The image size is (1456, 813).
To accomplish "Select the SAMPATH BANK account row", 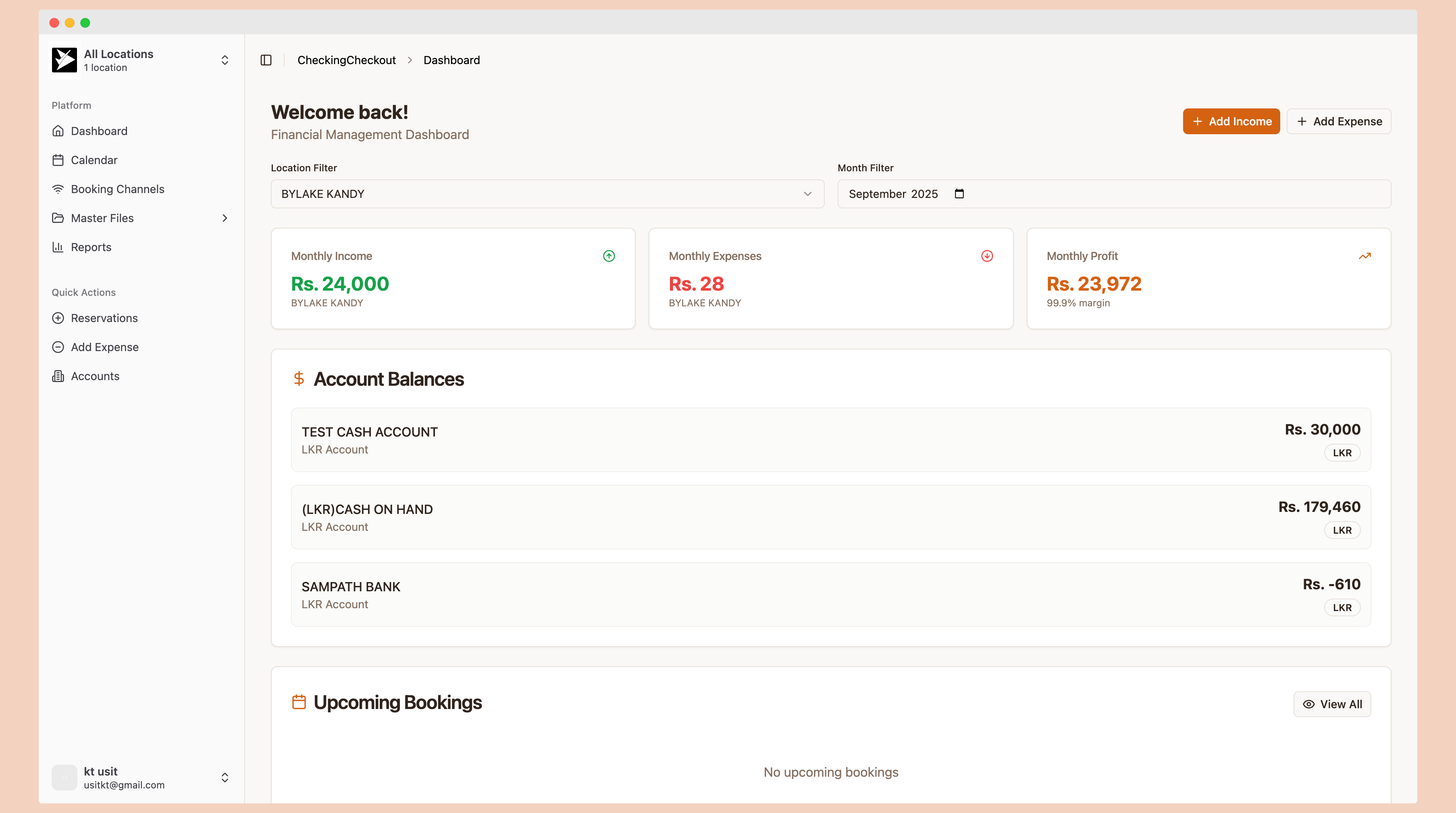I will (x=830, y=594).
